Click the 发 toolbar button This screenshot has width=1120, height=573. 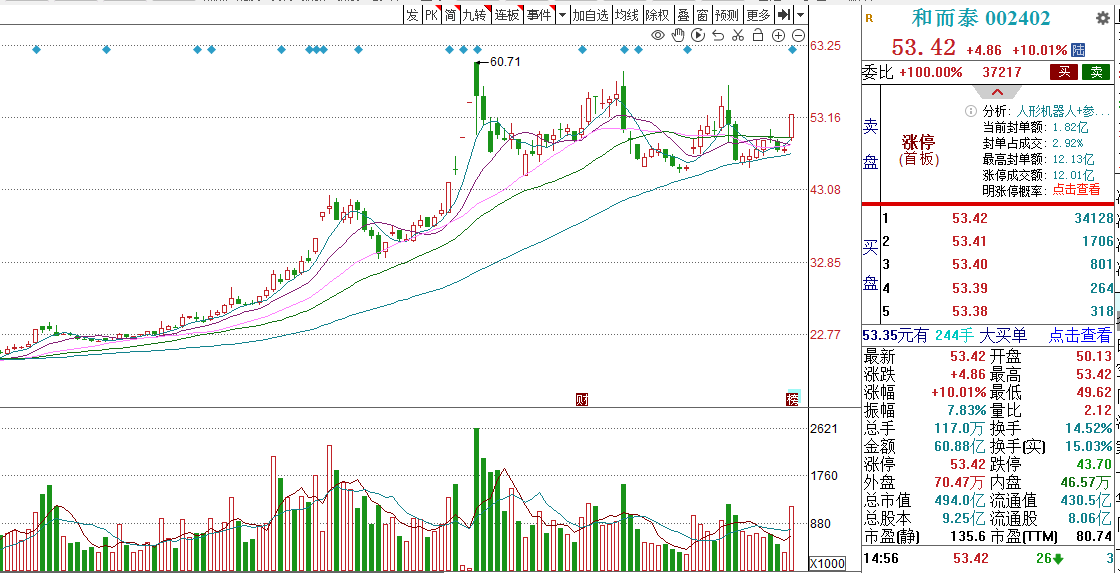(412, 15)
